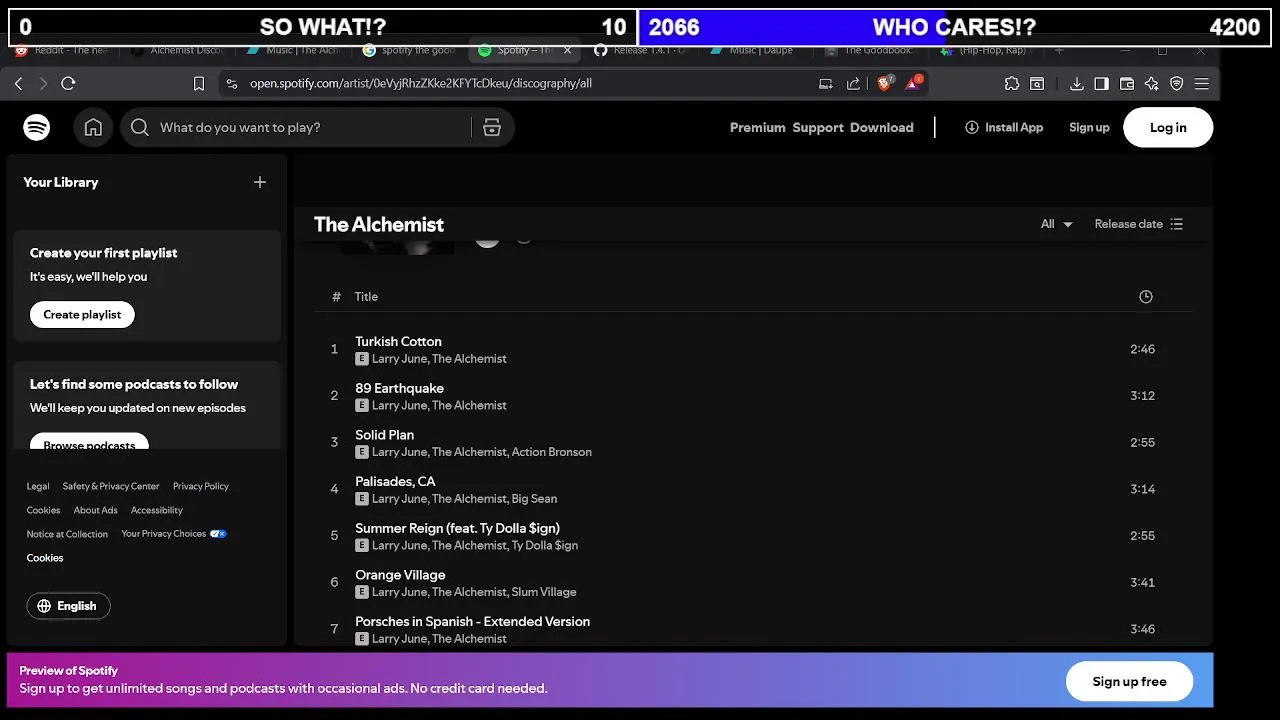Open the Accessibility footer link

coord(157,510)
